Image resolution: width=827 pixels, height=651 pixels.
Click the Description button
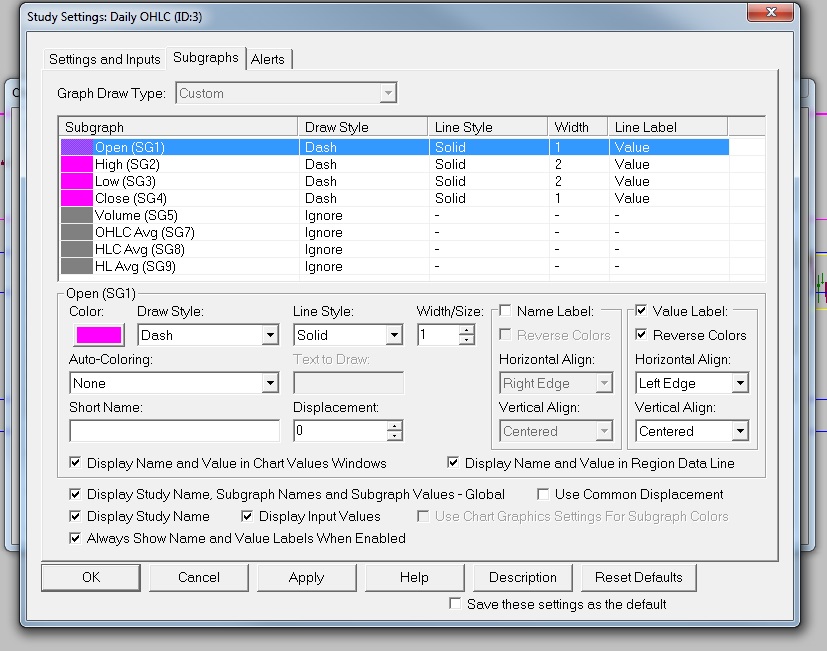(x=523, y=577)
